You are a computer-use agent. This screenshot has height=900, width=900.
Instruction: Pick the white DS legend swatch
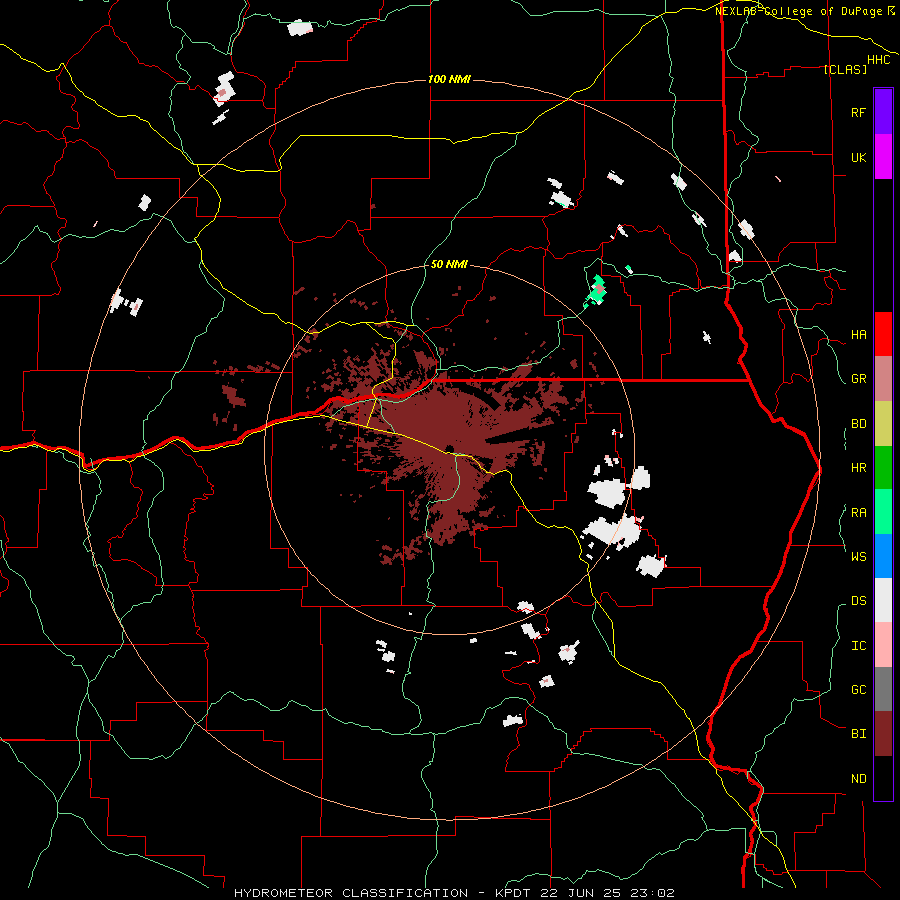[x=883, y=600]
